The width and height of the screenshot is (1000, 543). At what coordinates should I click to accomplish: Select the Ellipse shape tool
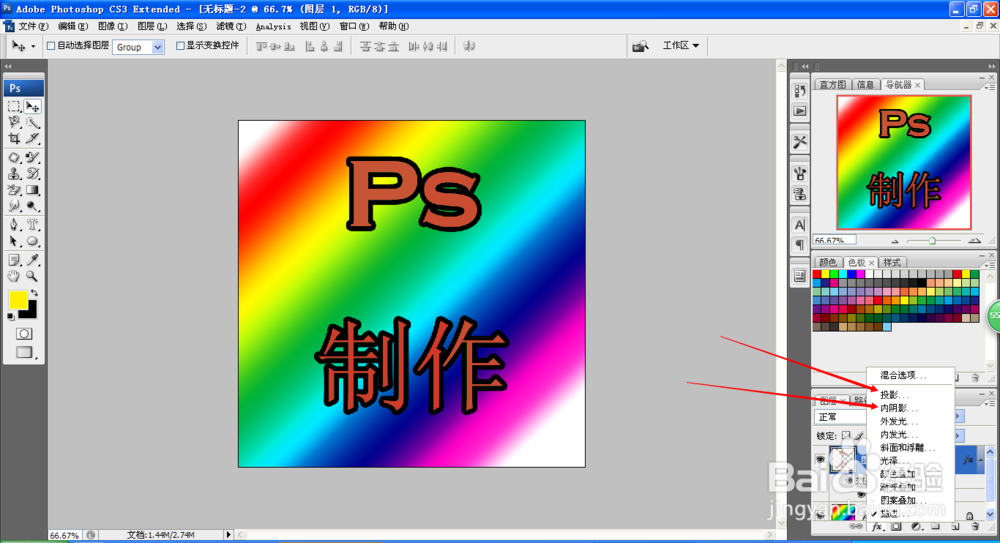click(x=33, y=241)
